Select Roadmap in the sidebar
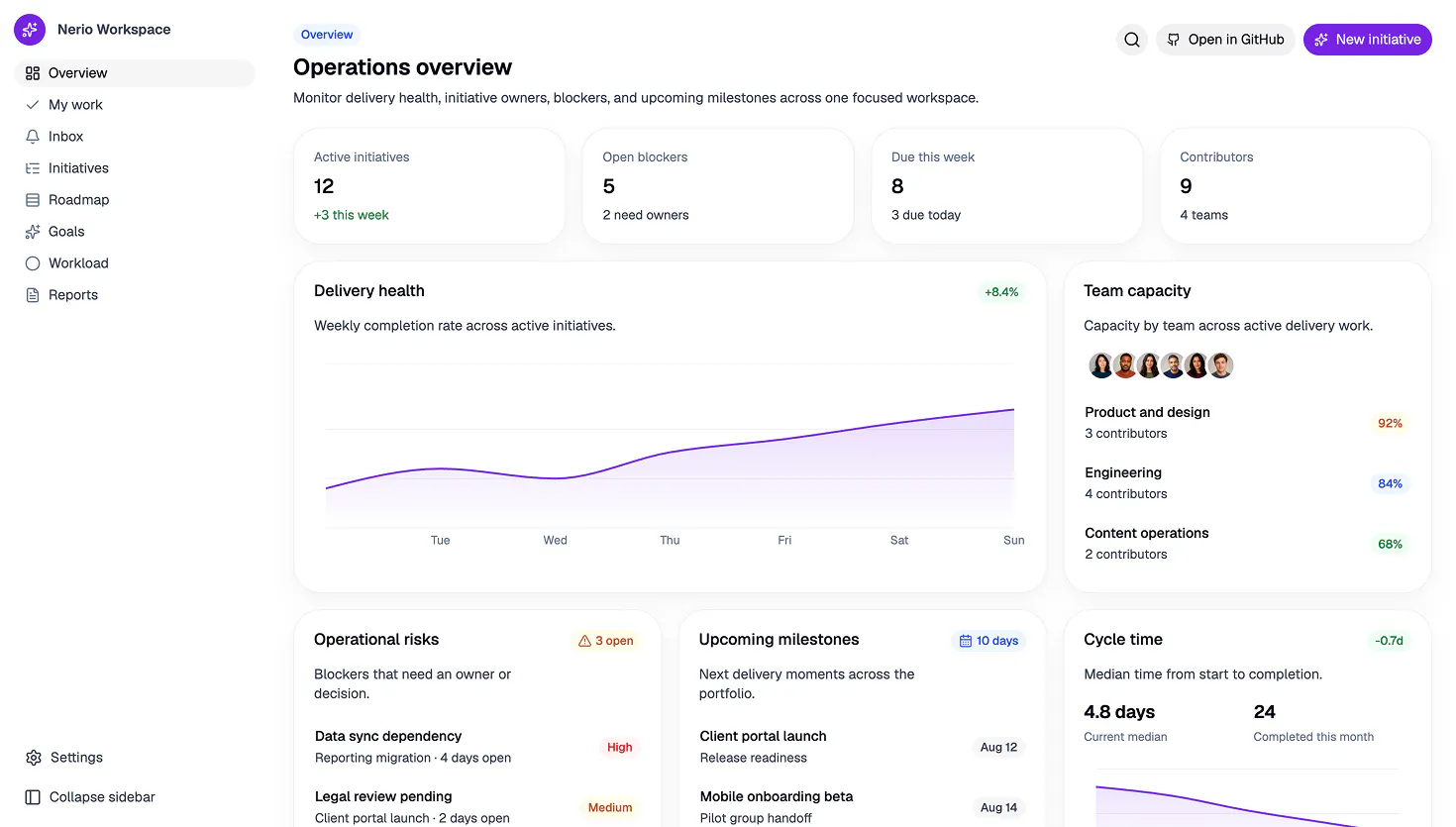This screenshot has height=827, width=1456. click(x=135, y=200)
